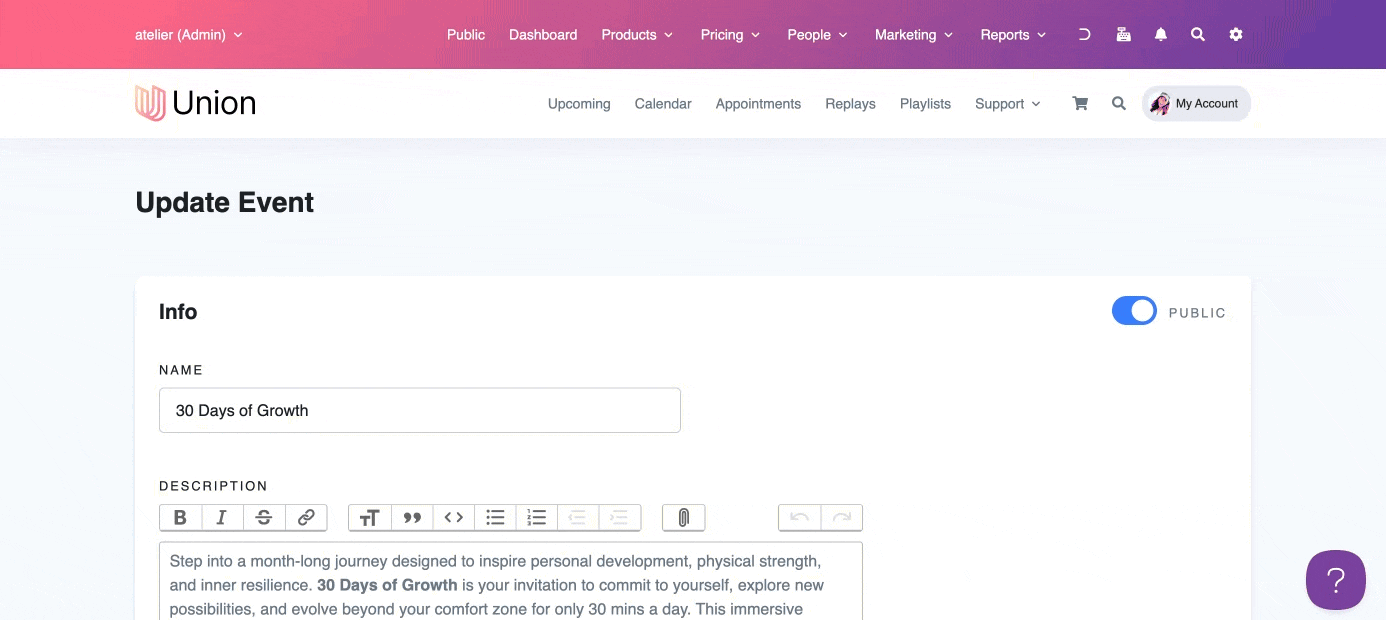The image size is (1386, 620).
Task: Insert a link in the description
Action: pyautogui.click(x=306, y=517)
